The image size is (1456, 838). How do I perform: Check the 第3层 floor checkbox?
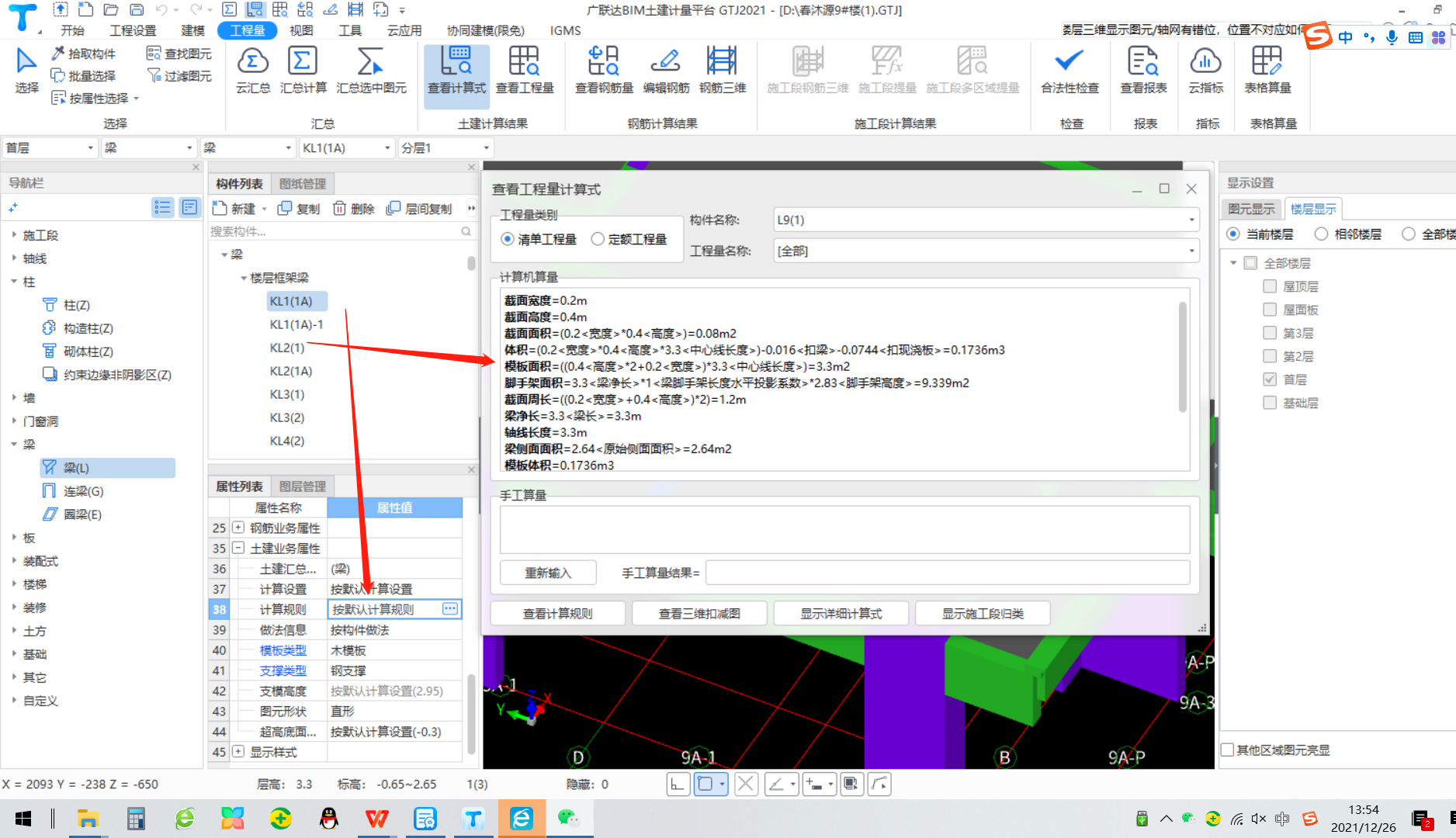coord(1270,333)
